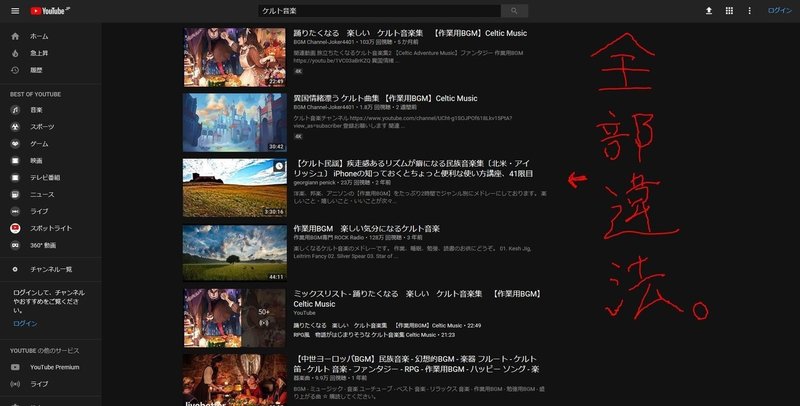The width and height of the screenshot is (800, 406).
Task: Open title 【中世ヨーロッパBGM】民族音楽
Action: (416, 364)
